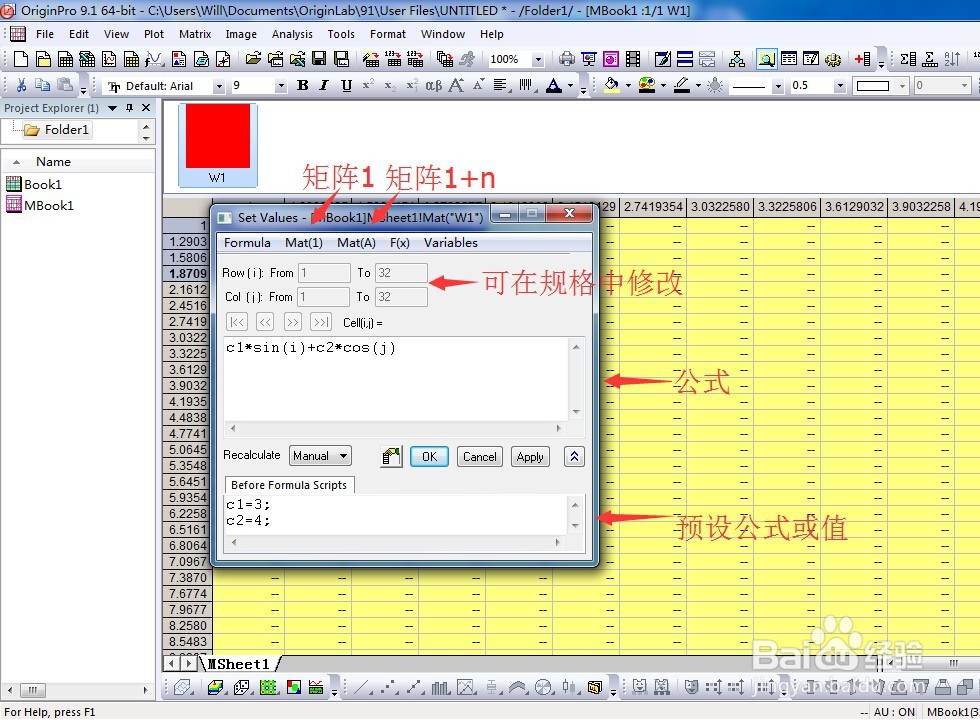Viewport: 980px width, 720px height.
Task: Open the Analysis menu
Action: (292, 34)
